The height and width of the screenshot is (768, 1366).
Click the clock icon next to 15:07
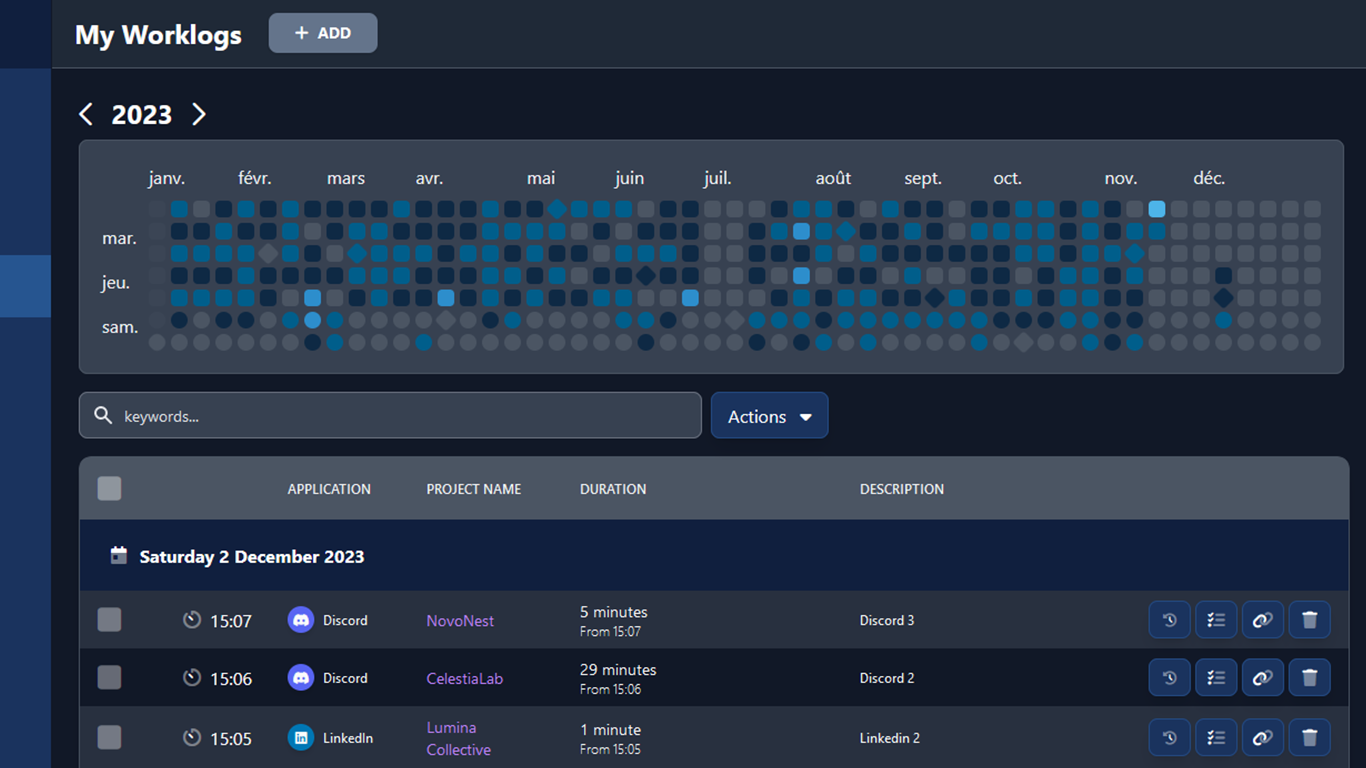coord(191,619)
